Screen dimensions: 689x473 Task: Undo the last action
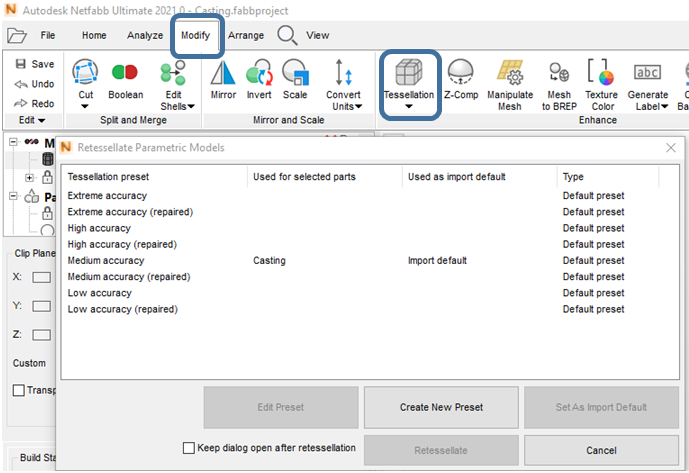34,84
